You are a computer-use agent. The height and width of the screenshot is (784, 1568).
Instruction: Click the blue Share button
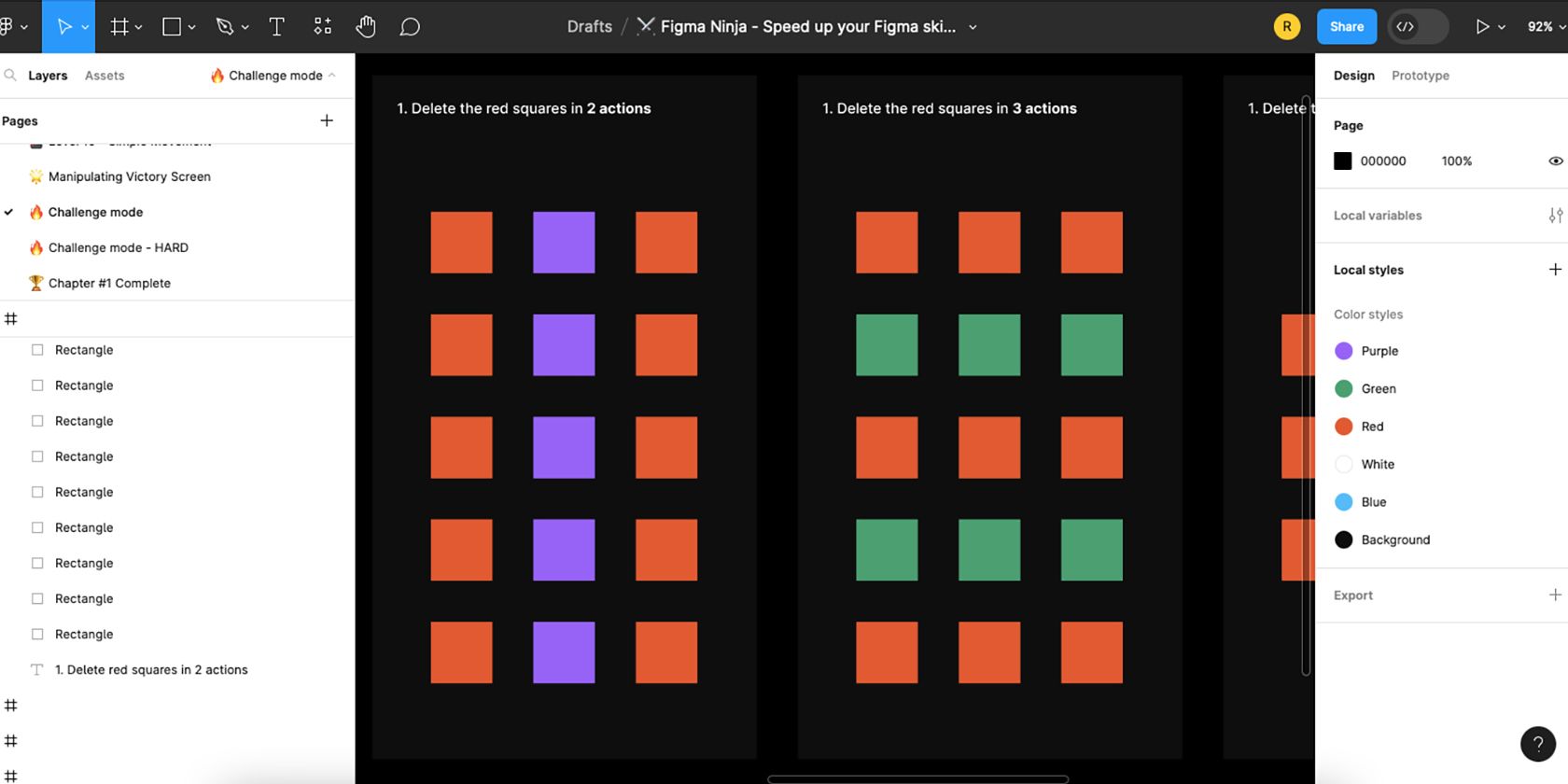pyautogui.click(x=1346, y=27)
